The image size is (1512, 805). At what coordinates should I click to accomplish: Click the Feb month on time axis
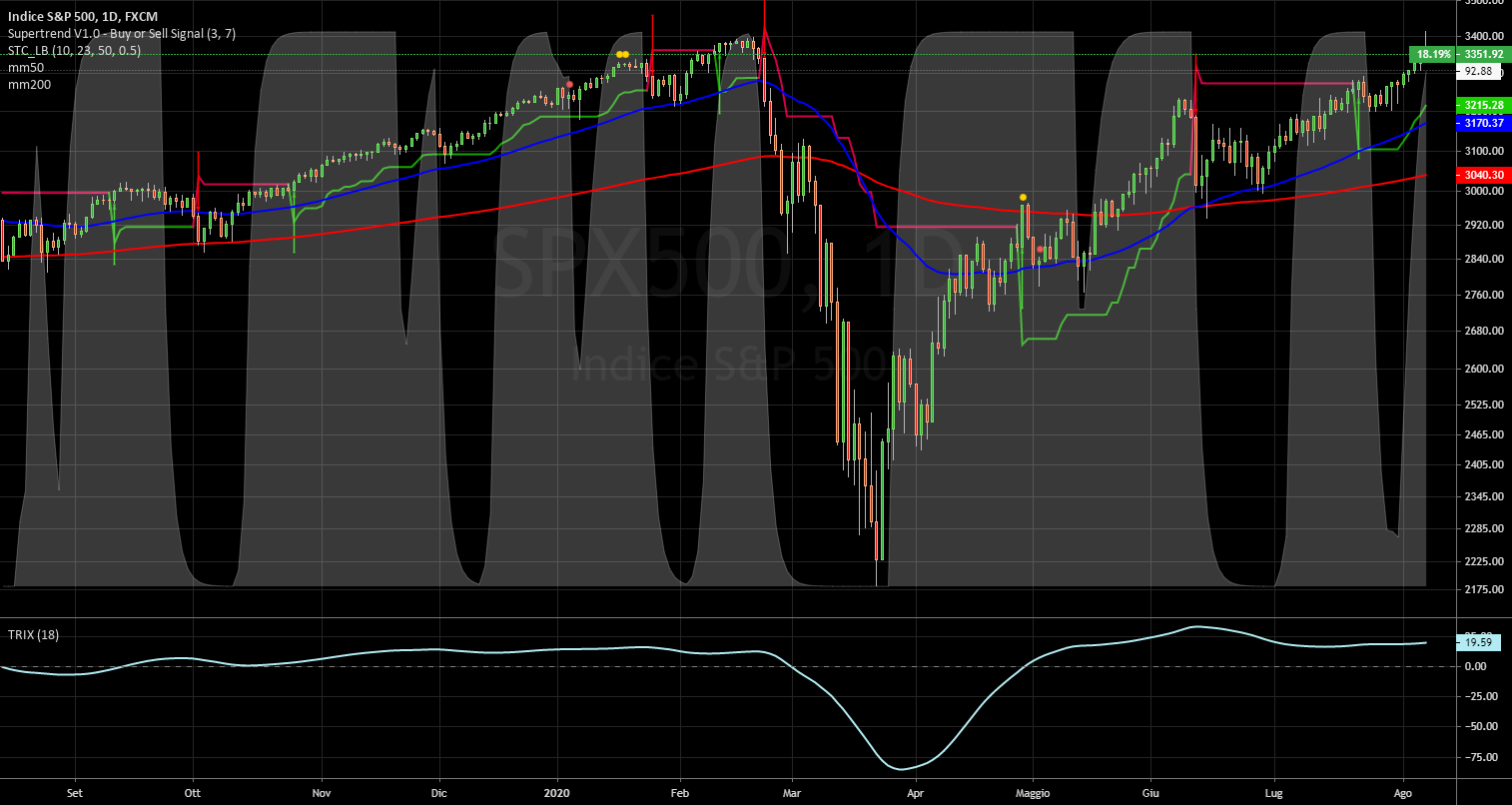tap(680, 794)
